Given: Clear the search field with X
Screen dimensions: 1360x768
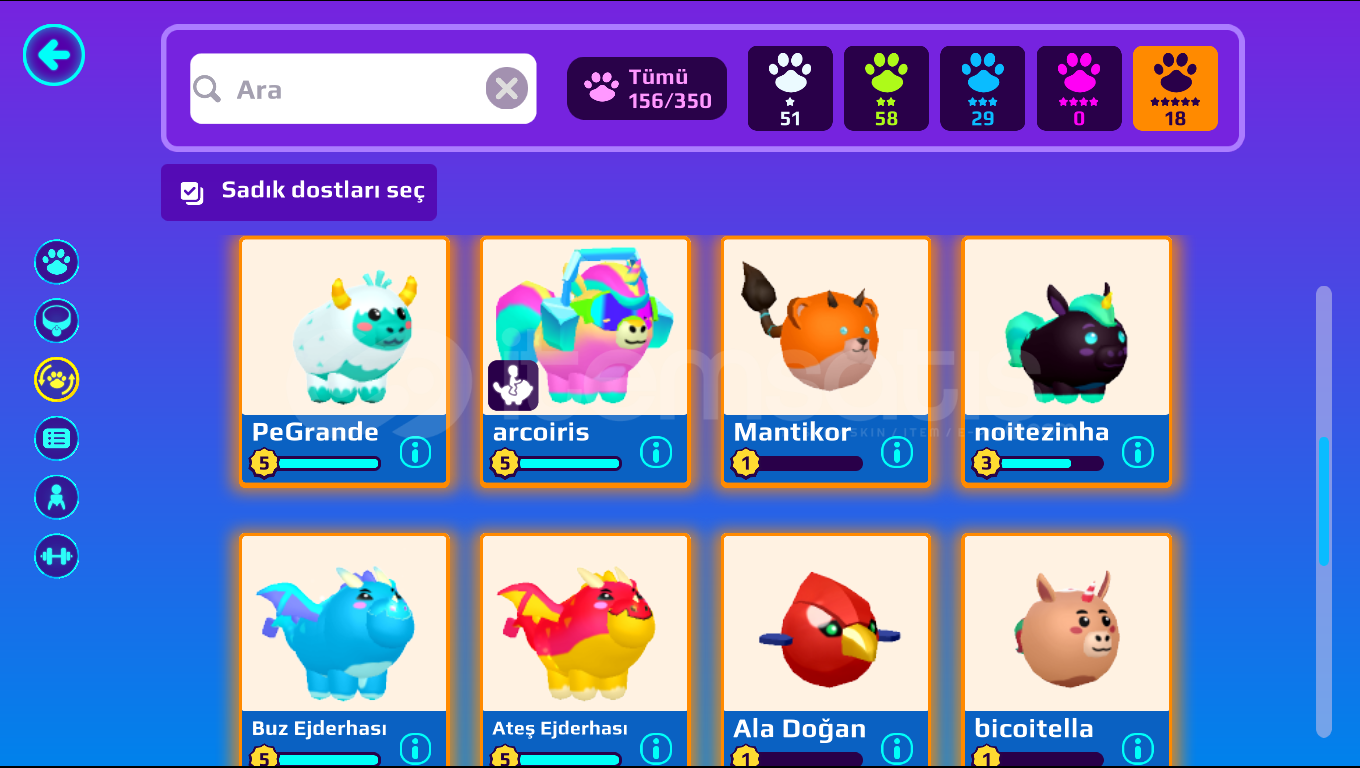Looking at the screenshot, I should 507,89.
